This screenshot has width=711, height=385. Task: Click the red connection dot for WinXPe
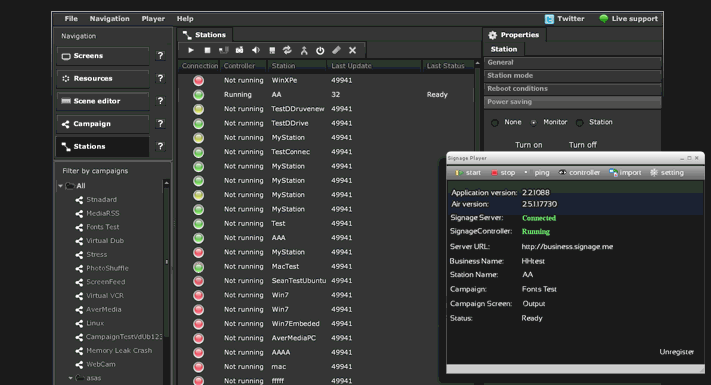point(198,80)
